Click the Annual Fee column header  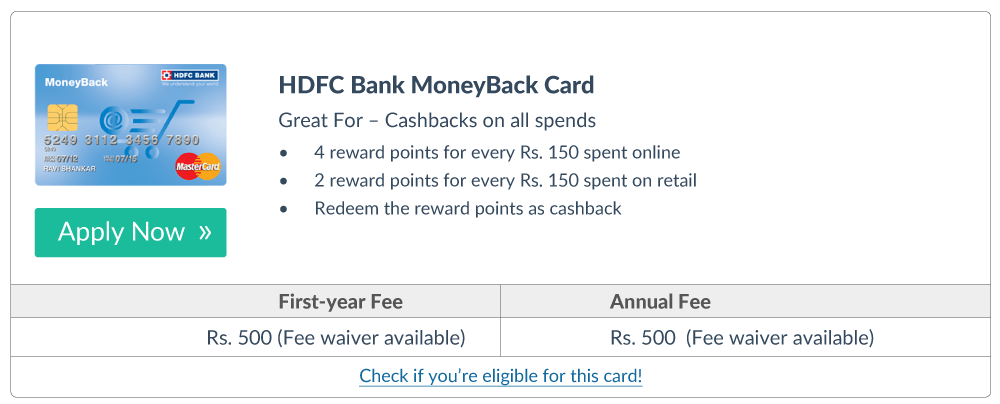[x=660, y=301]
